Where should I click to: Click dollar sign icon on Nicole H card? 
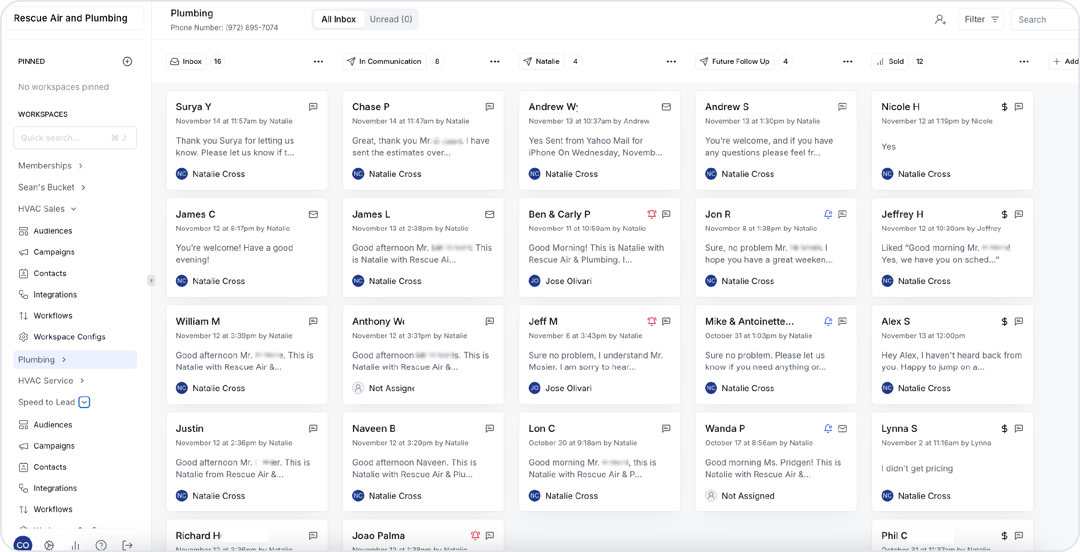pos(1004,107)
